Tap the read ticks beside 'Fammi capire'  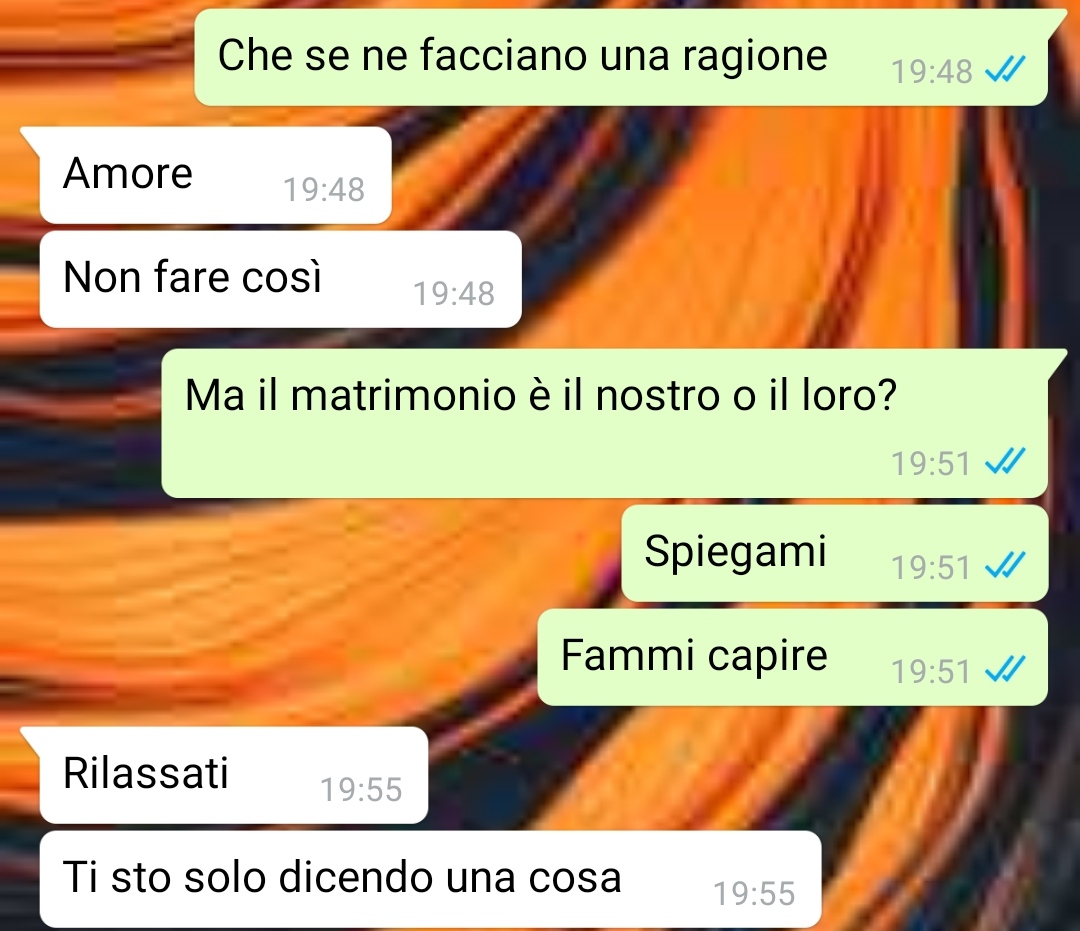tap(1006, 669)
